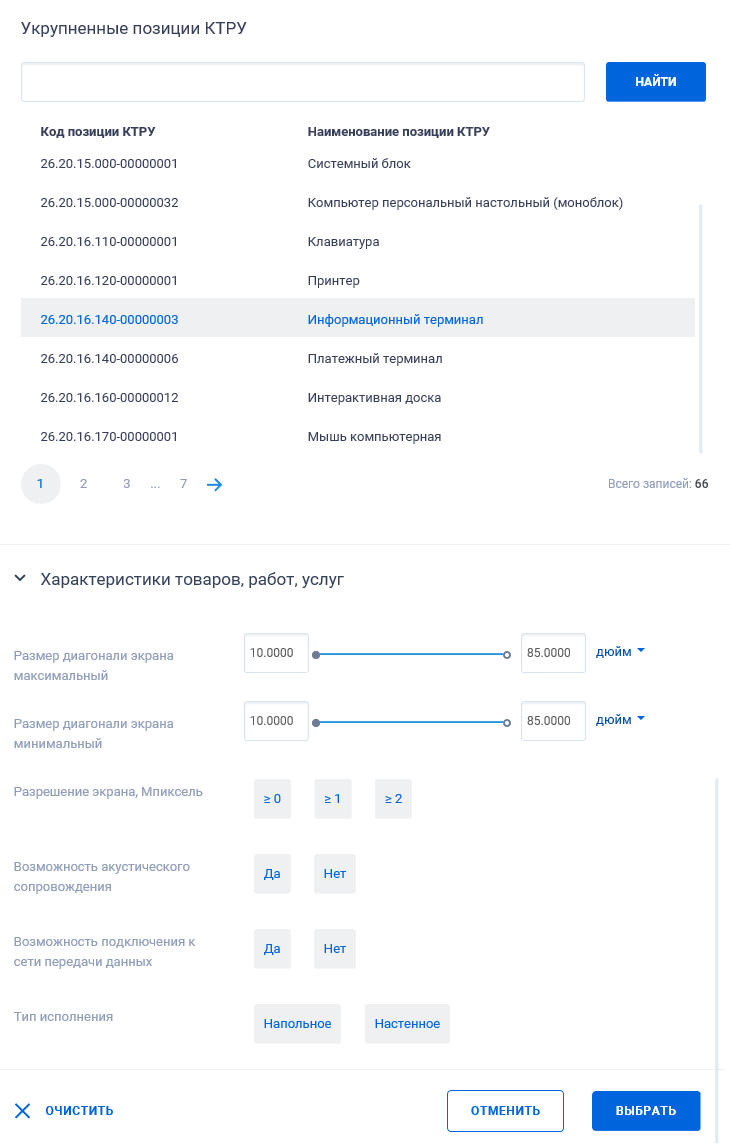Select the Мышь компьютерная row

pos(358,437)
